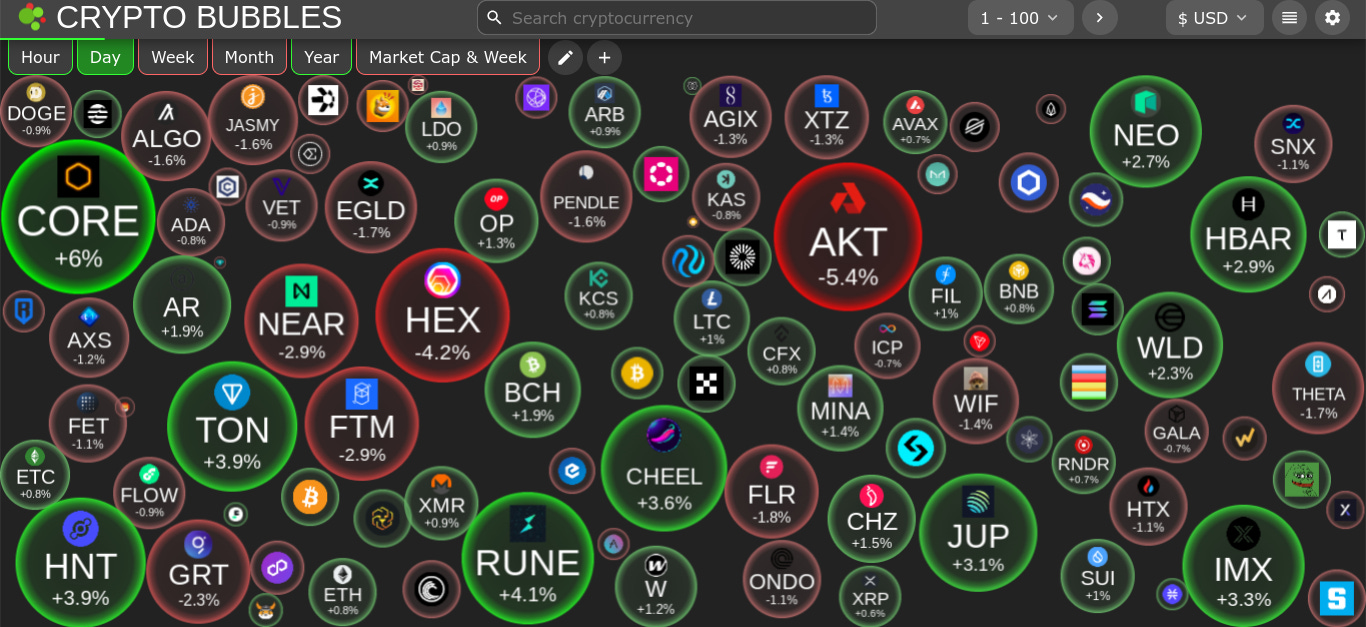Open the KCS +0.8% bubble

click(598, 295)
